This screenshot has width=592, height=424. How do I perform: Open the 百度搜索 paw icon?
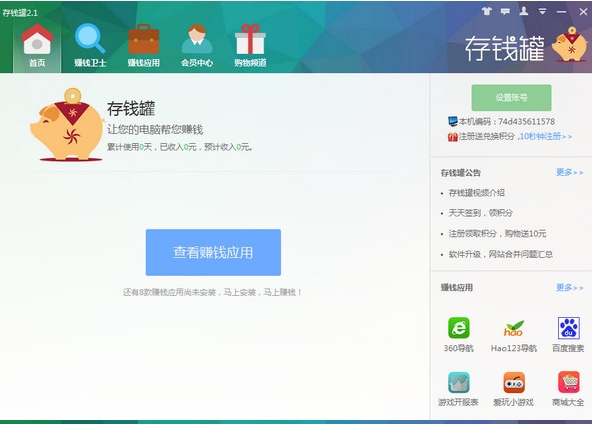coord(568,328)
